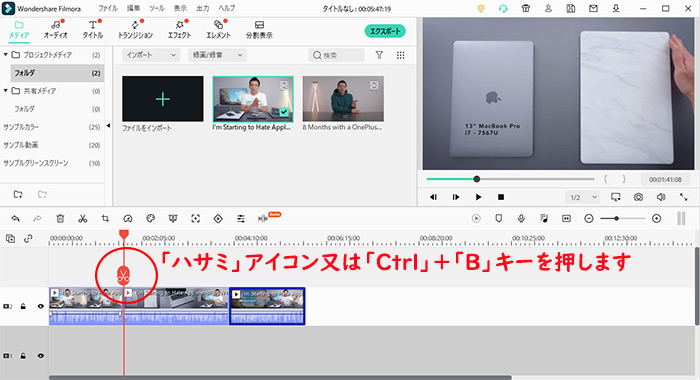Open the ツール menu
The height and width of the screenshot is (380, 700).
pos(157,8)
